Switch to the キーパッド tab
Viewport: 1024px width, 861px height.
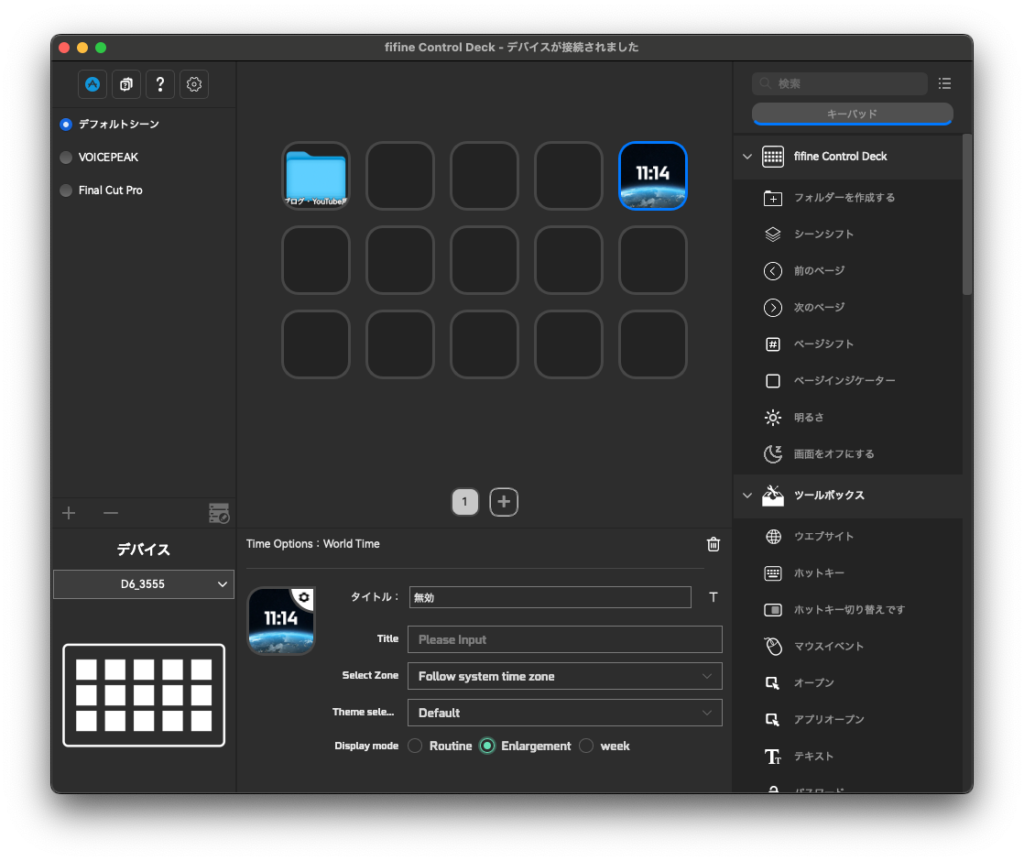[852, 114]
